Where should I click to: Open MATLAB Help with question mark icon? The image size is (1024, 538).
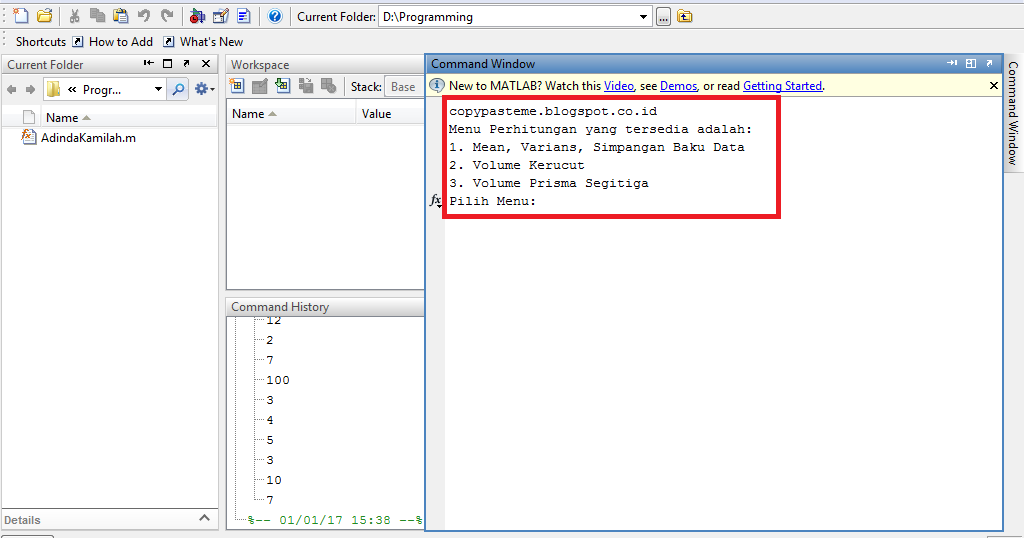pos(275,16)
